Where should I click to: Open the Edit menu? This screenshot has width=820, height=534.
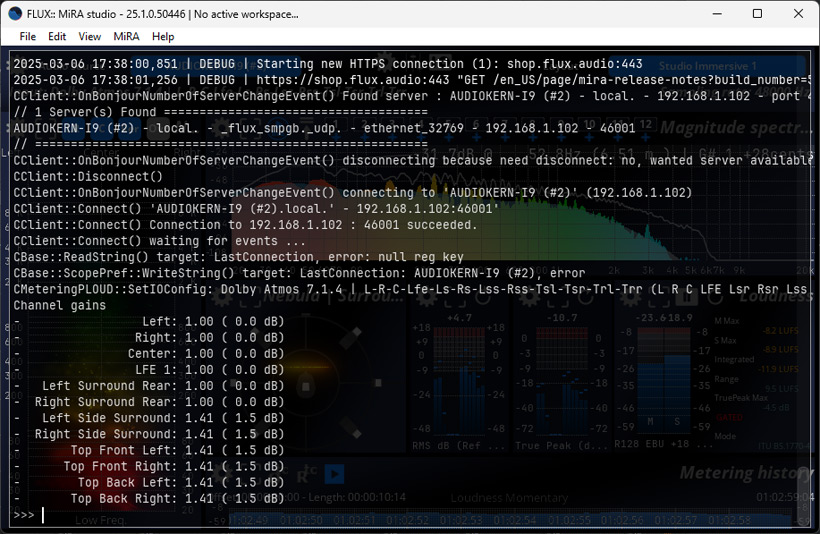coord(57,37)
